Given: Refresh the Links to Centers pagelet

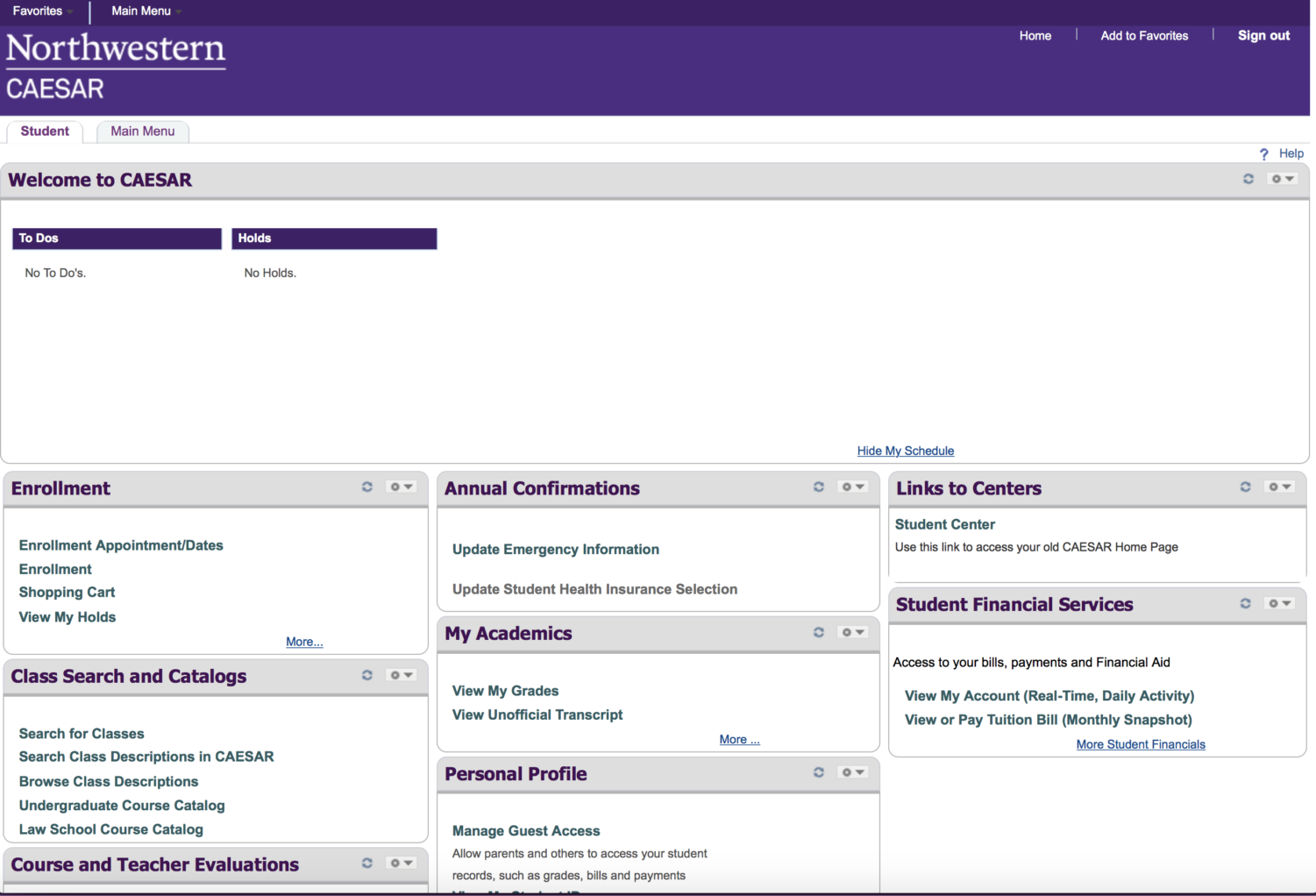Looking at the screenshot, I should point(1245,487).
